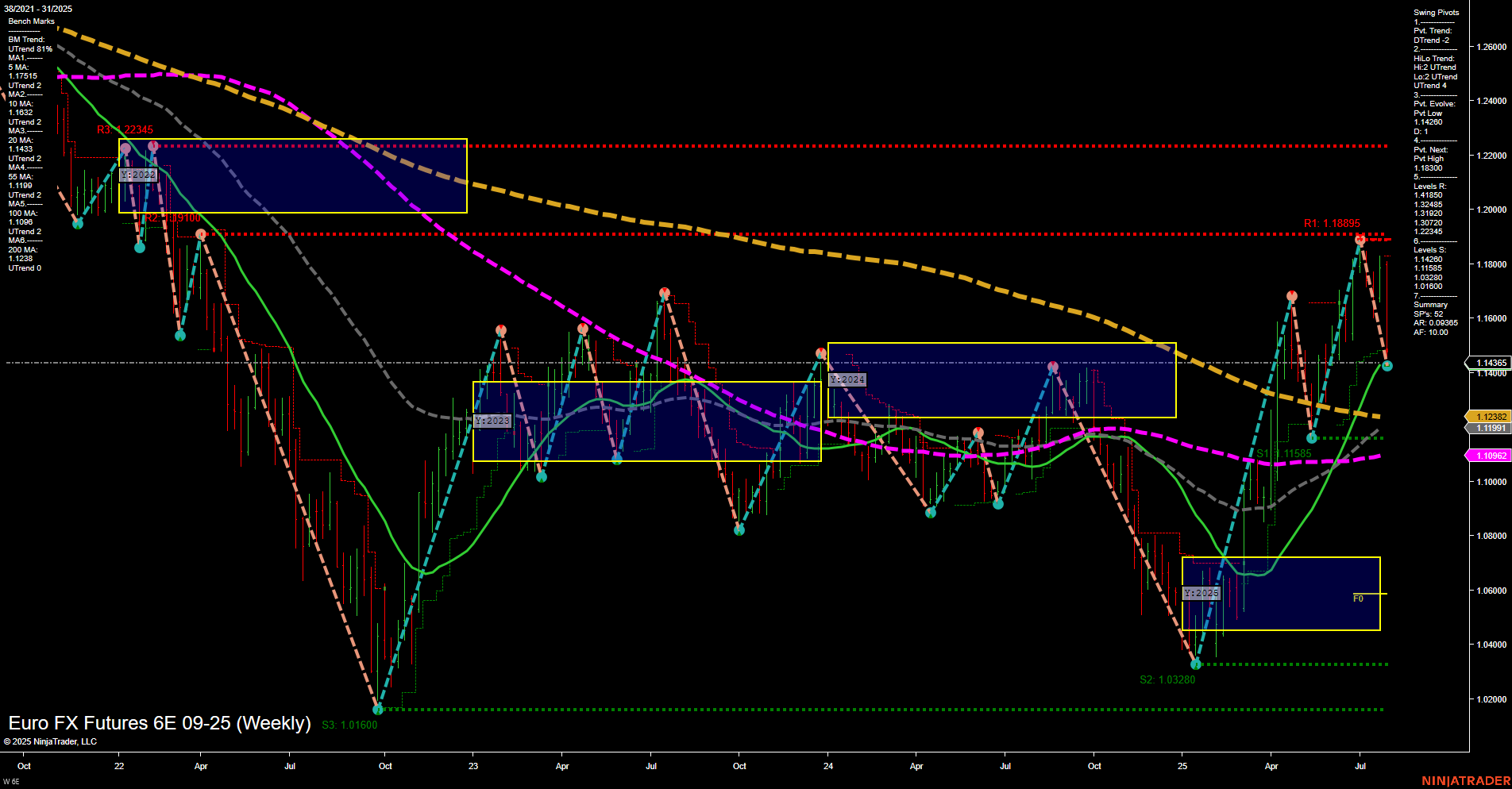Click the 200 MA value 1.1238
Viewport: 1512px width, 789px height.
pyautogui.click(x=21, y=259)
